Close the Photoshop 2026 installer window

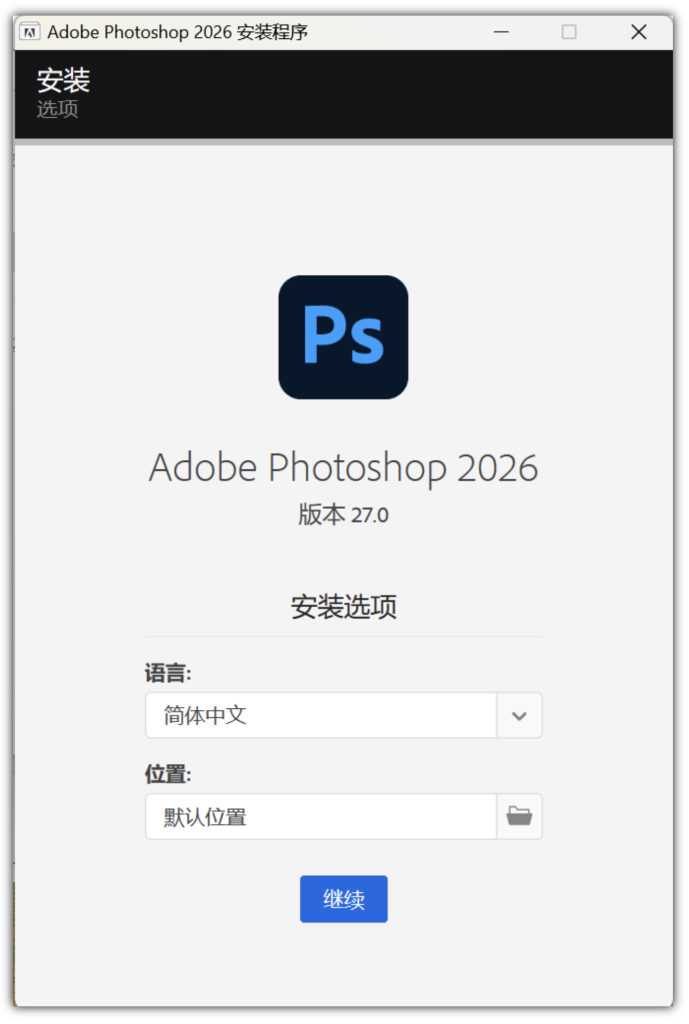coord(638,32)
